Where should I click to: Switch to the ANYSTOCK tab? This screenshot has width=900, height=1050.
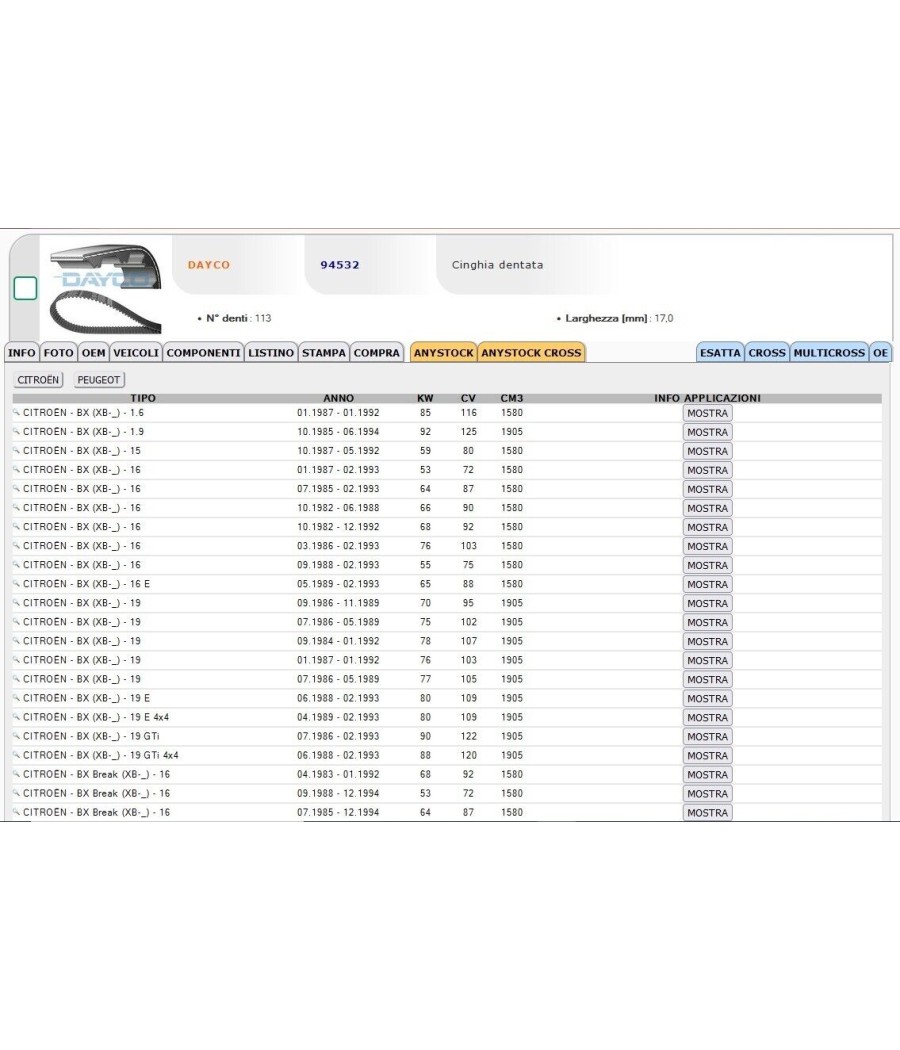pos(443,353)
